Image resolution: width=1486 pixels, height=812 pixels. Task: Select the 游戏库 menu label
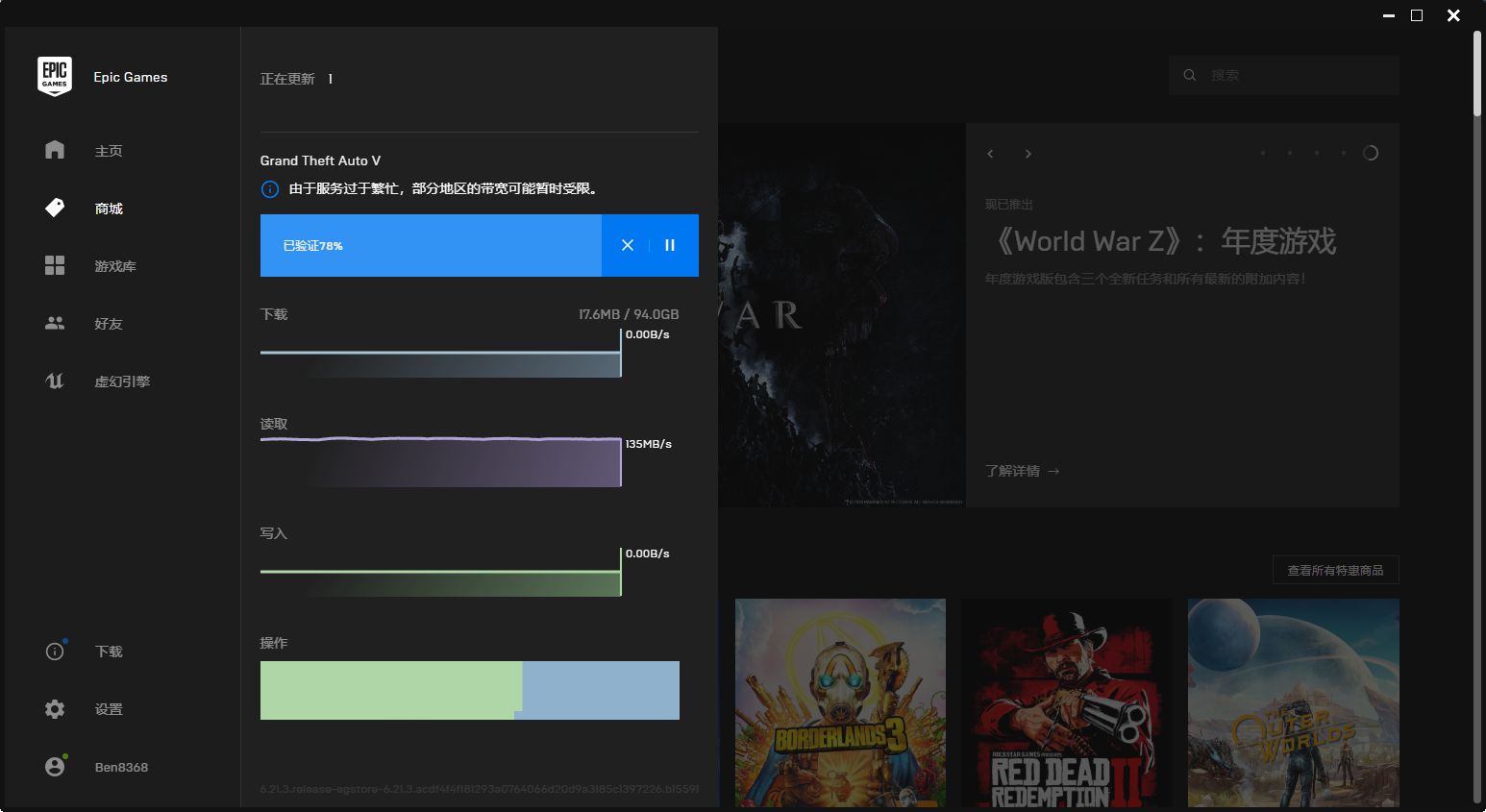[x=115, y=266]
